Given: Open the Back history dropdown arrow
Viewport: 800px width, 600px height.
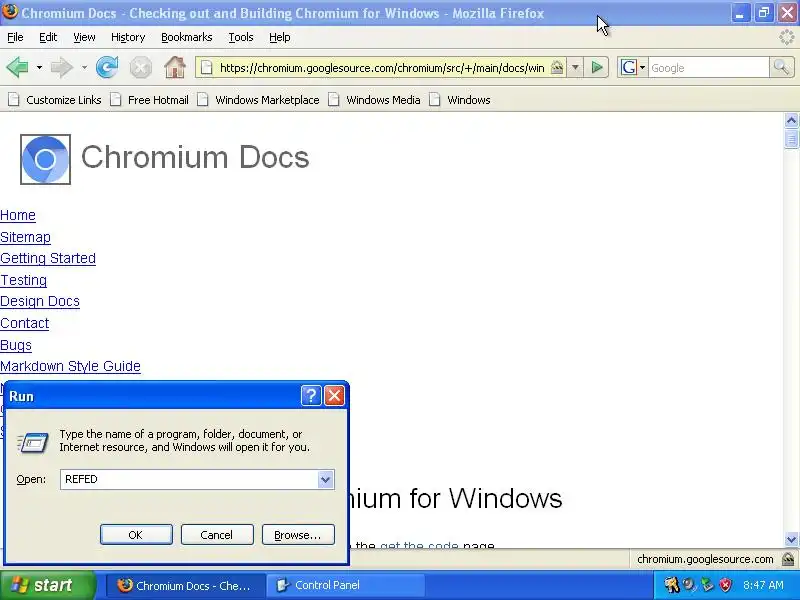Looking at the screenshot, I should (39, 67).
